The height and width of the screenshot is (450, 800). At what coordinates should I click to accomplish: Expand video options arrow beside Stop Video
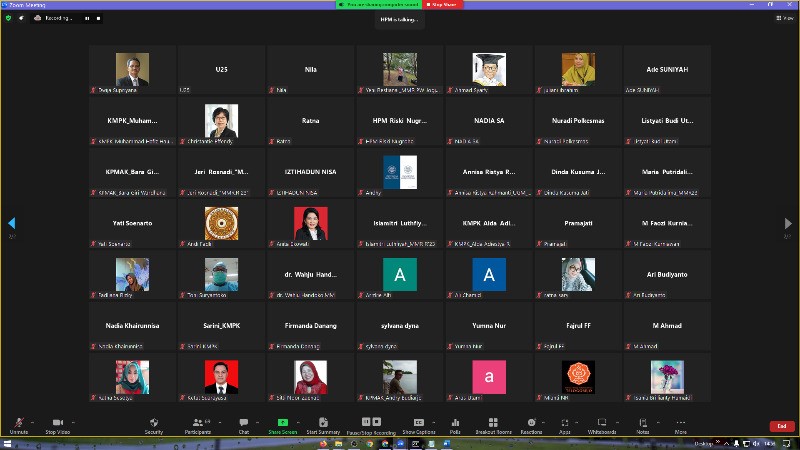click(x=73, y=421)
